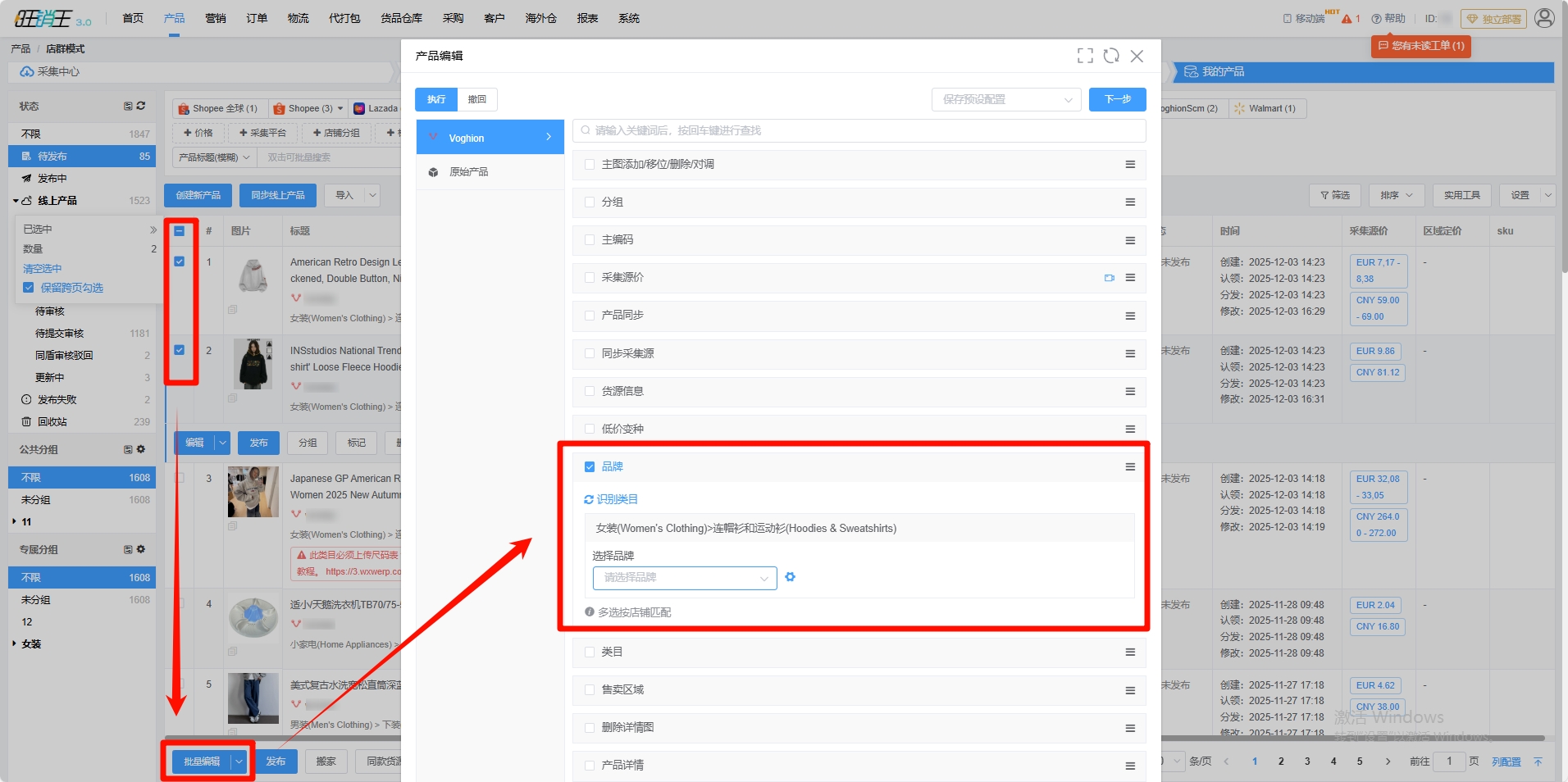
Task: Click the user avatar icon at top right
Action: click(1544, 18)
